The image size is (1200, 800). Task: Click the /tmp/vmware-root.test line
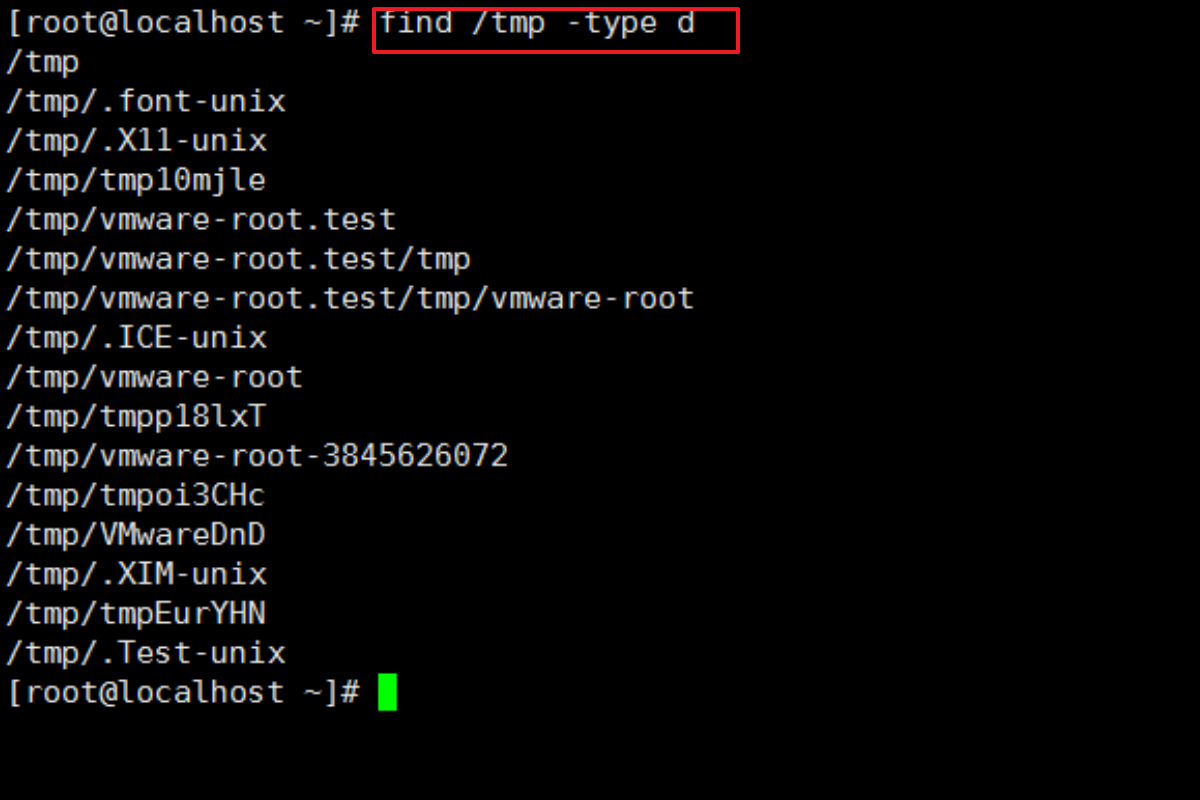201,219
